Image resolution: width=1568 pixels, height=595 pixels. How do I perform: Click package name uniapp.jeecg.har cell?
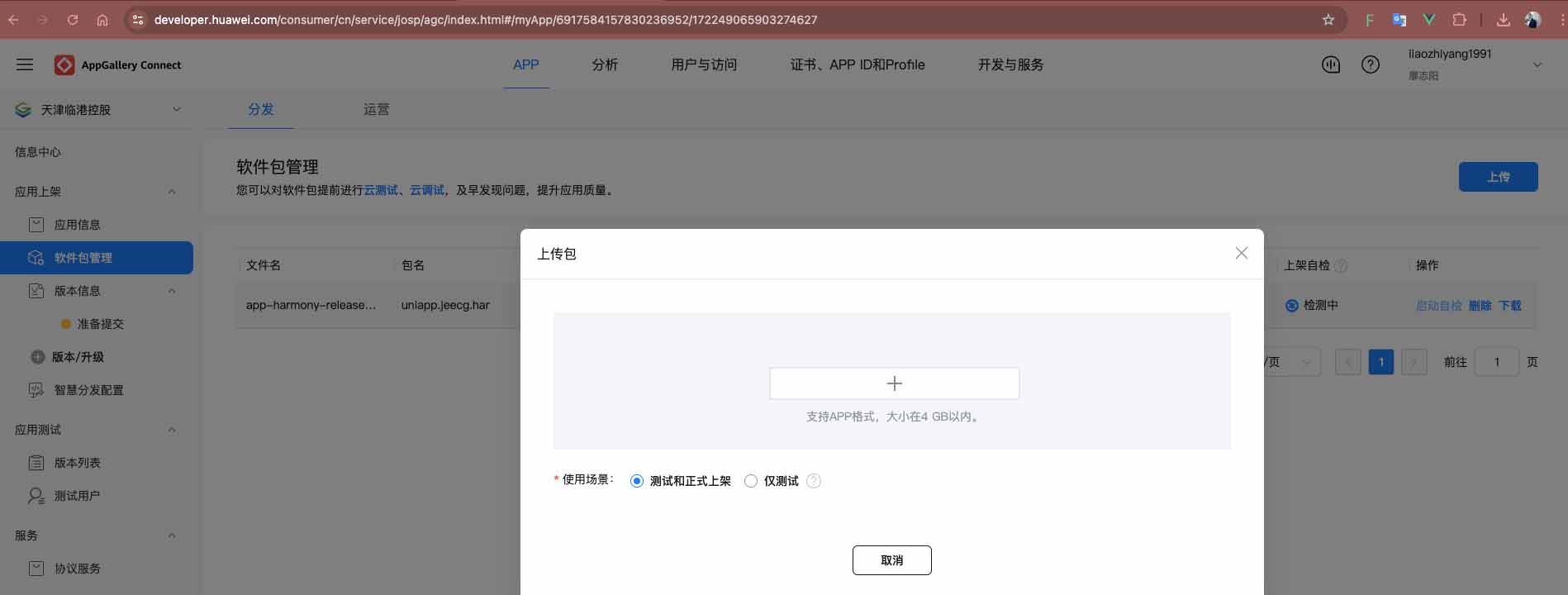tap(445, 305)
